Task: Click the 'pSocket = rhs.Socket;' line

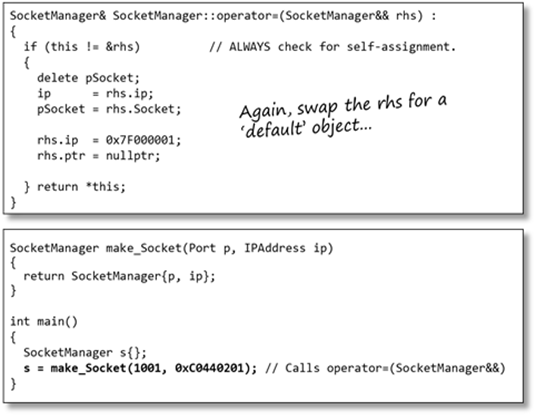Action: tap(109, 109)
